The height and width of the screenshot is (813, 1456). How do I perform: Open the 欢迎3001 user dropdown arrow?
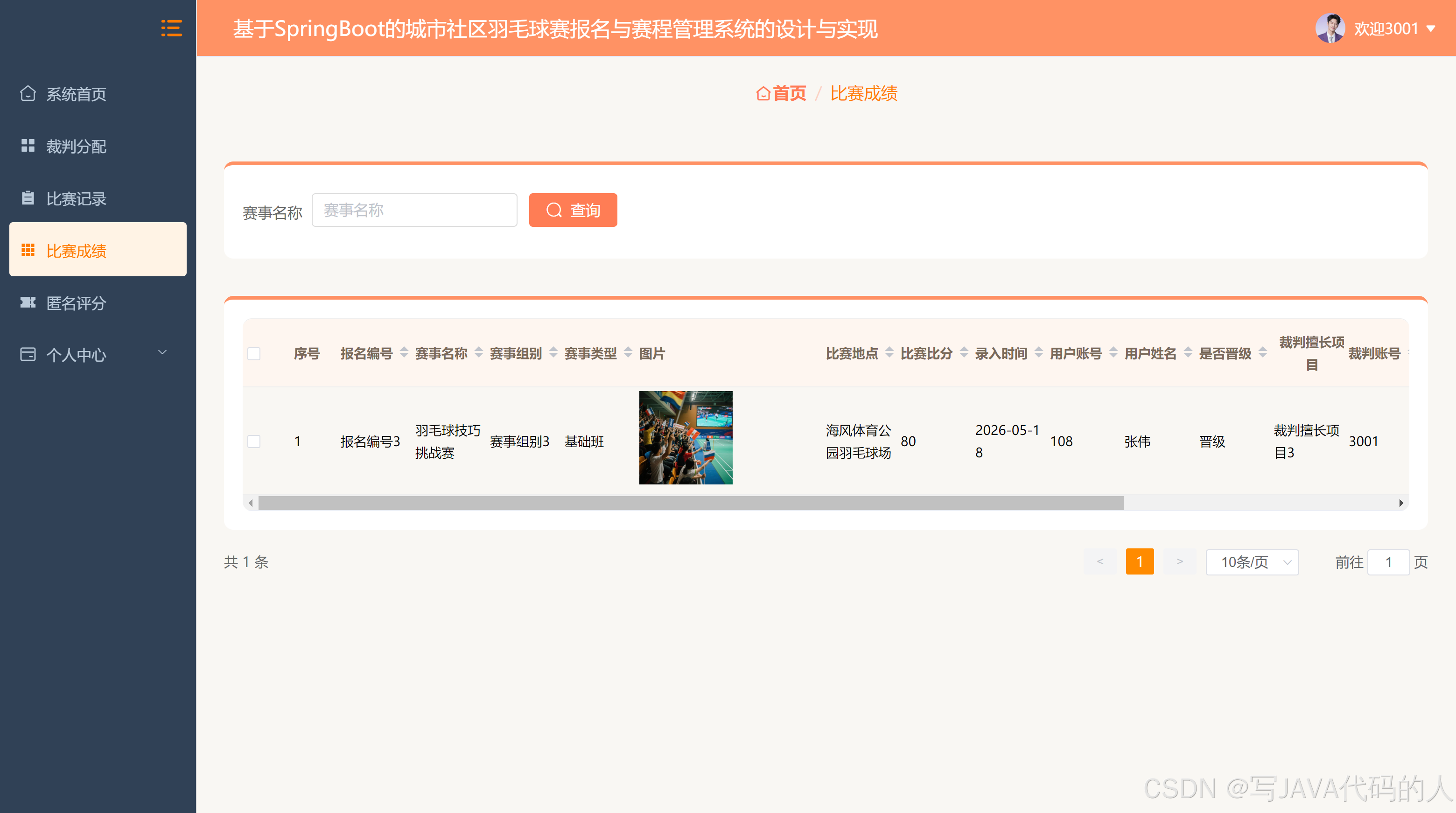1430,28
